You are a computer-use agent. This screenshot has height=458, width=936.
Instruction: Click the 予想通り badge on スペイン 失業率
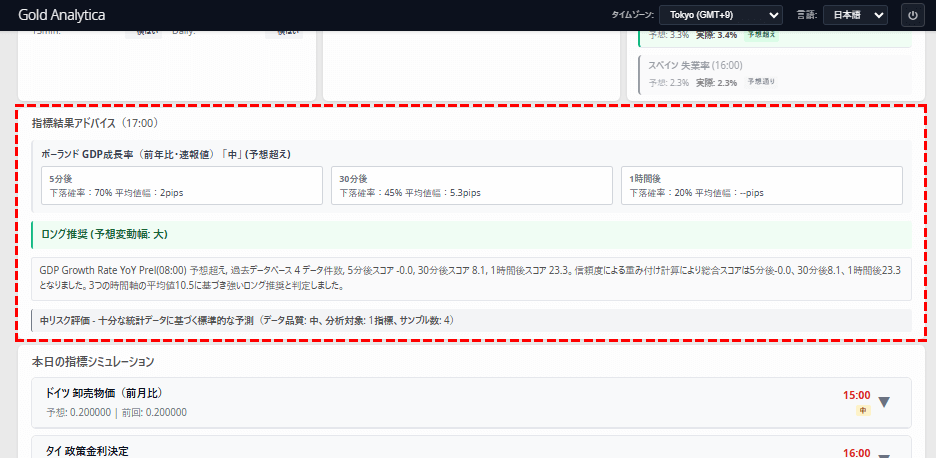(761, 82)
